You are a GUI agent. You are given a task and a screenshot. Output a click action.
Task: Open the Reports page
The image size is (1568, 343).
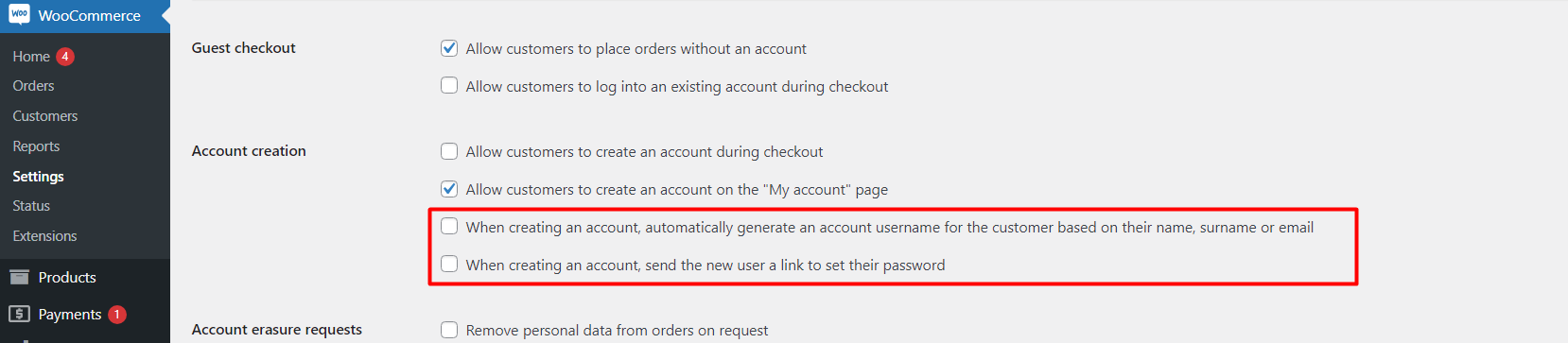(x=36, y=146)
